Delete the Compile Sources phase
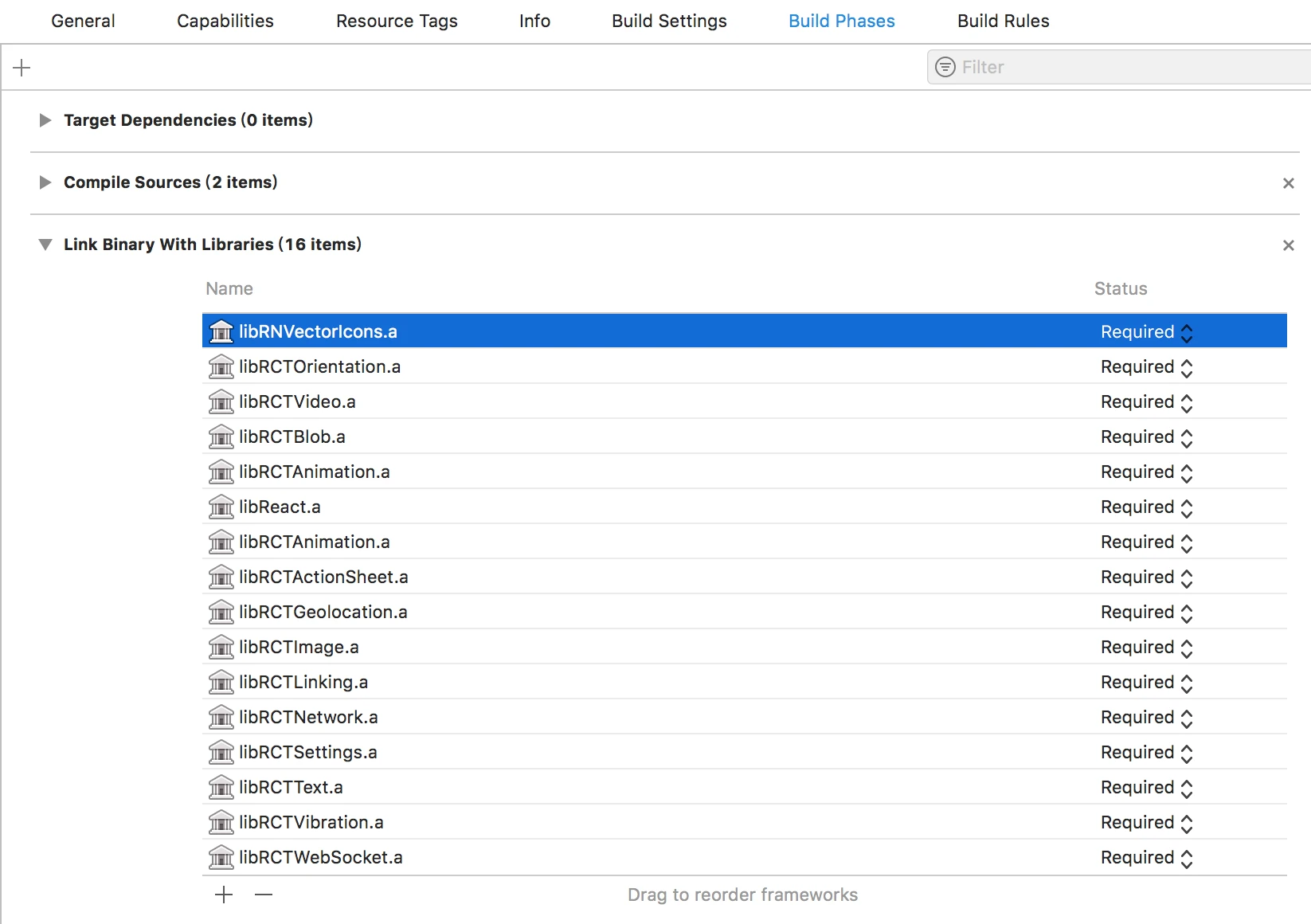Viewport: 1311px width, 924px height. click(1289, 183)
